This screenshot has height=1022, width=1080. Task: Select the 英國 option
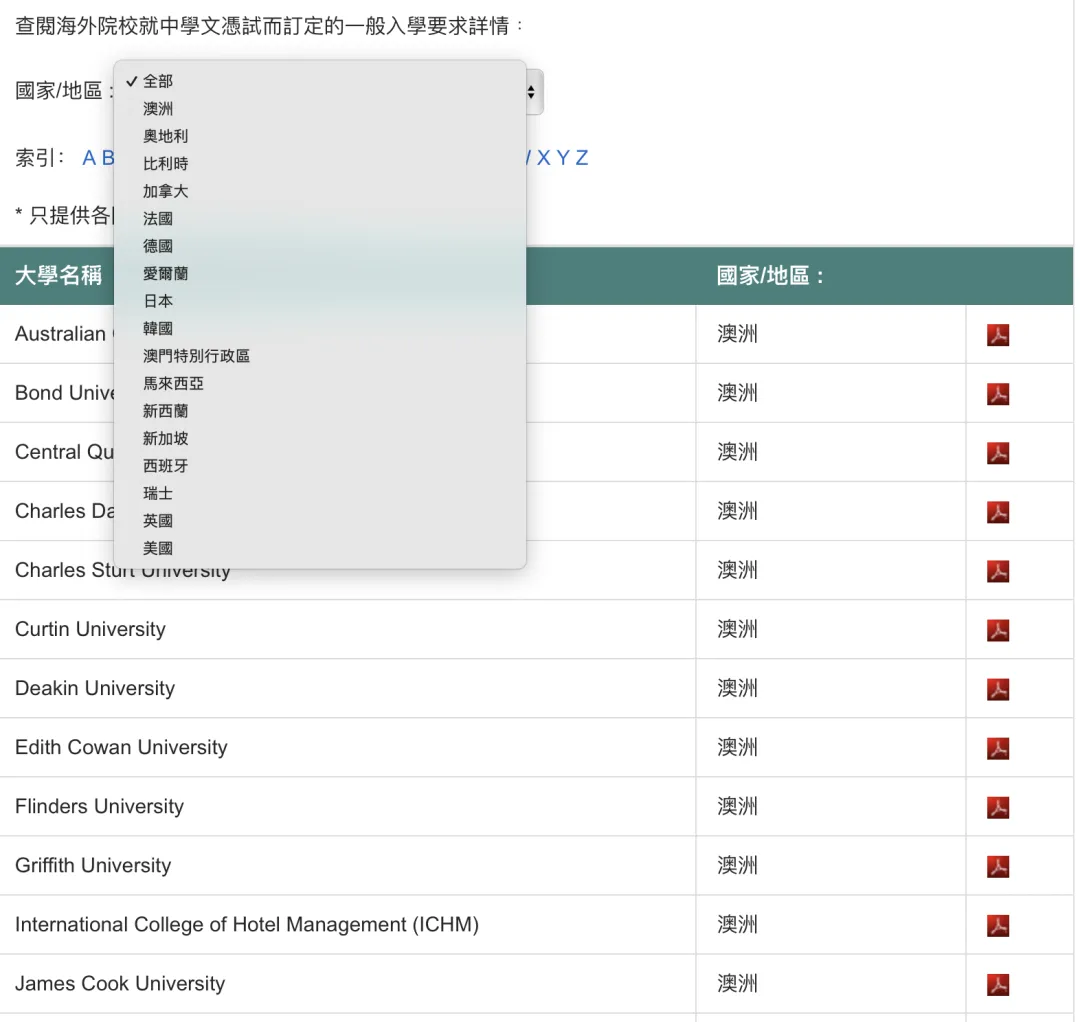[x=157, y=520]
